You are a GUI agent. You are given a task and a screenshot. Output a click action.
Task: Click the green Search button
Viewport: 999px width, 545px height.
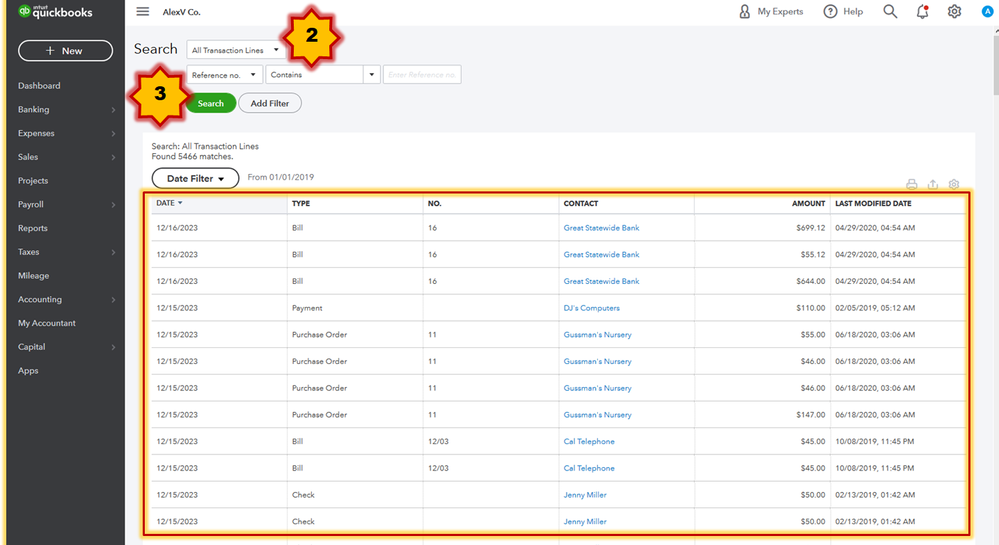[211, 103]
